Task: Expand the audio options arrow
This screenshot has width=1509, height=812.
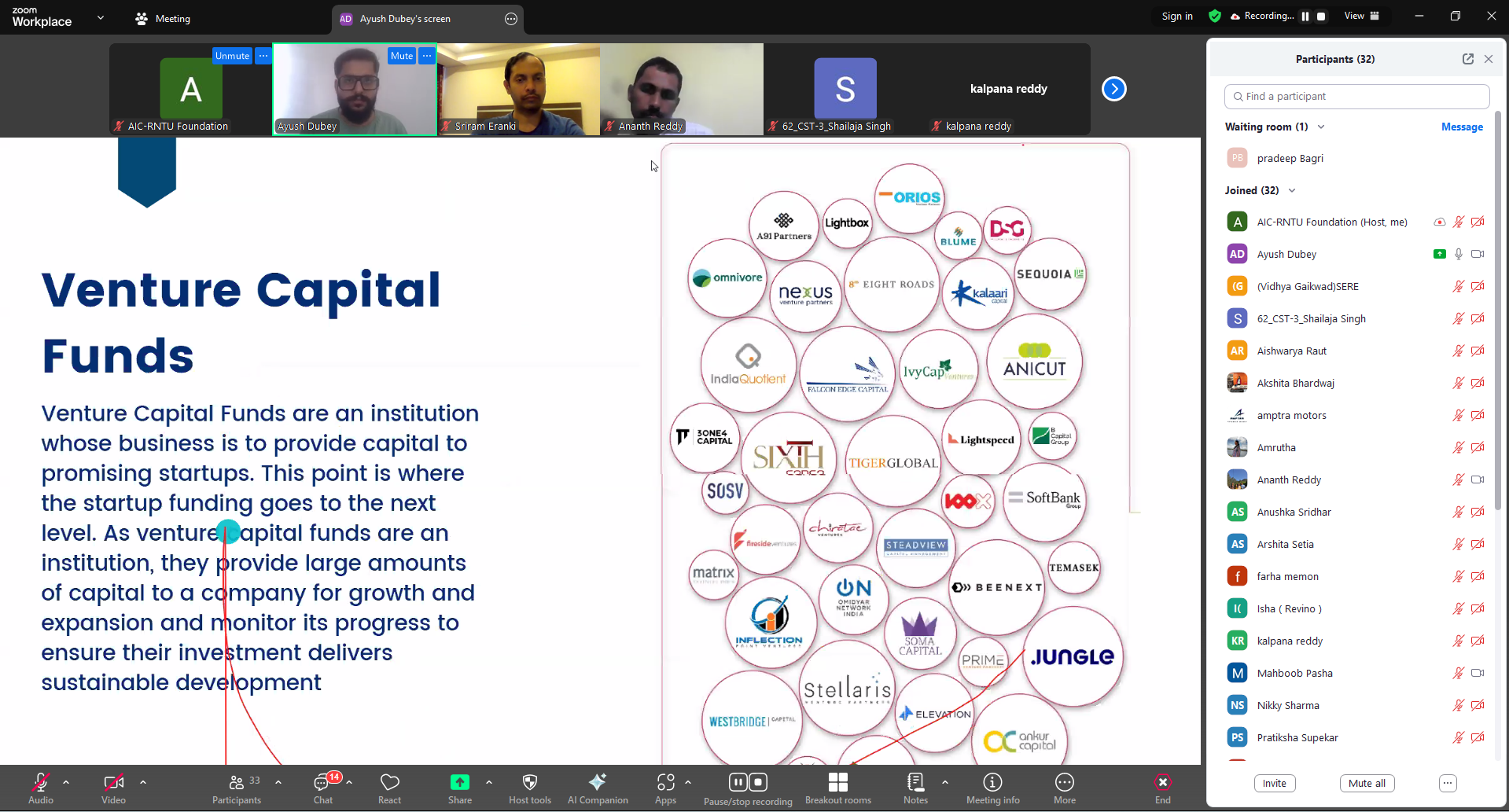Action: tap(66, 782)
